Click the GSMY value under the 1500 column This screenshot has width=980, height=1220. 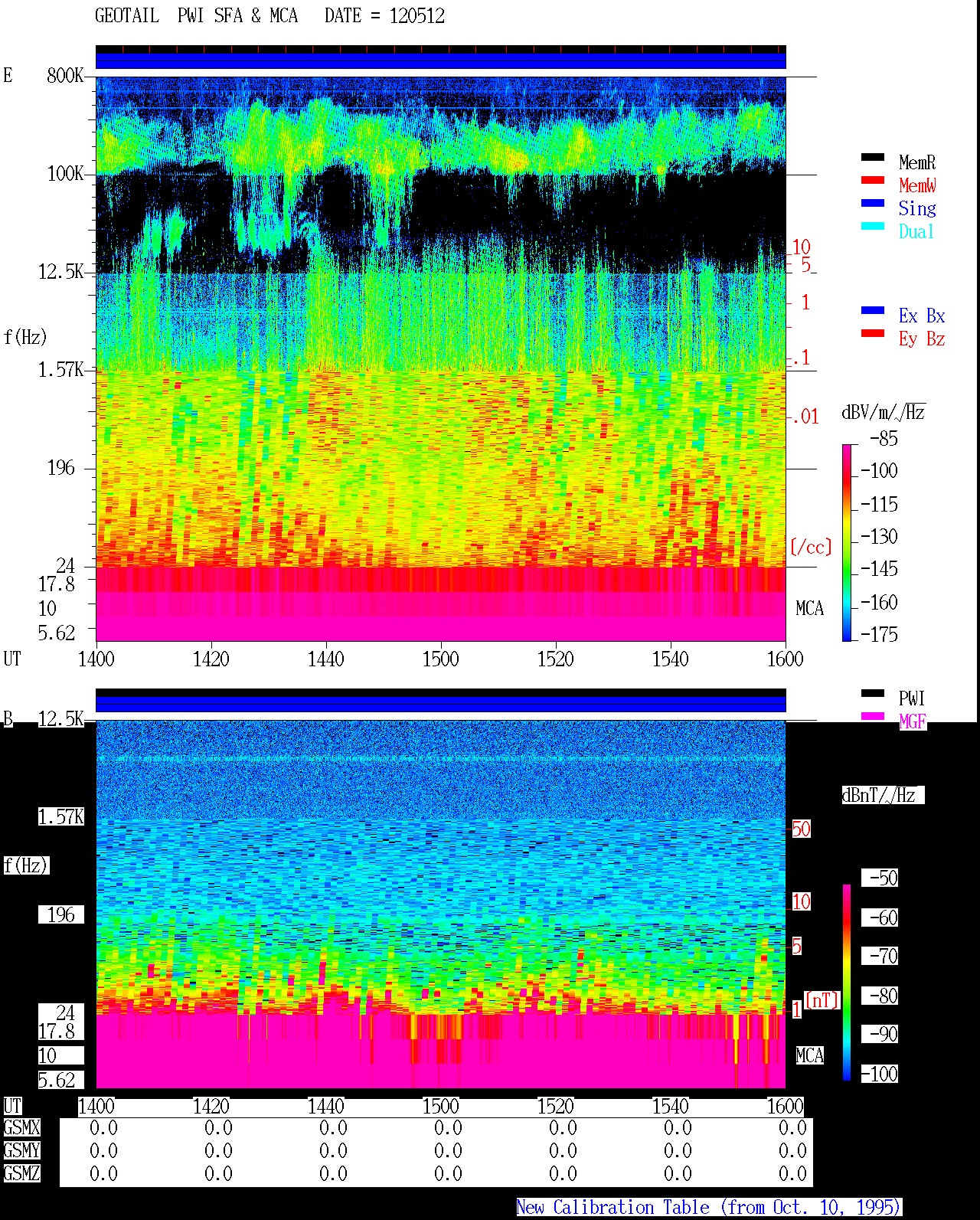point(448,1150)
